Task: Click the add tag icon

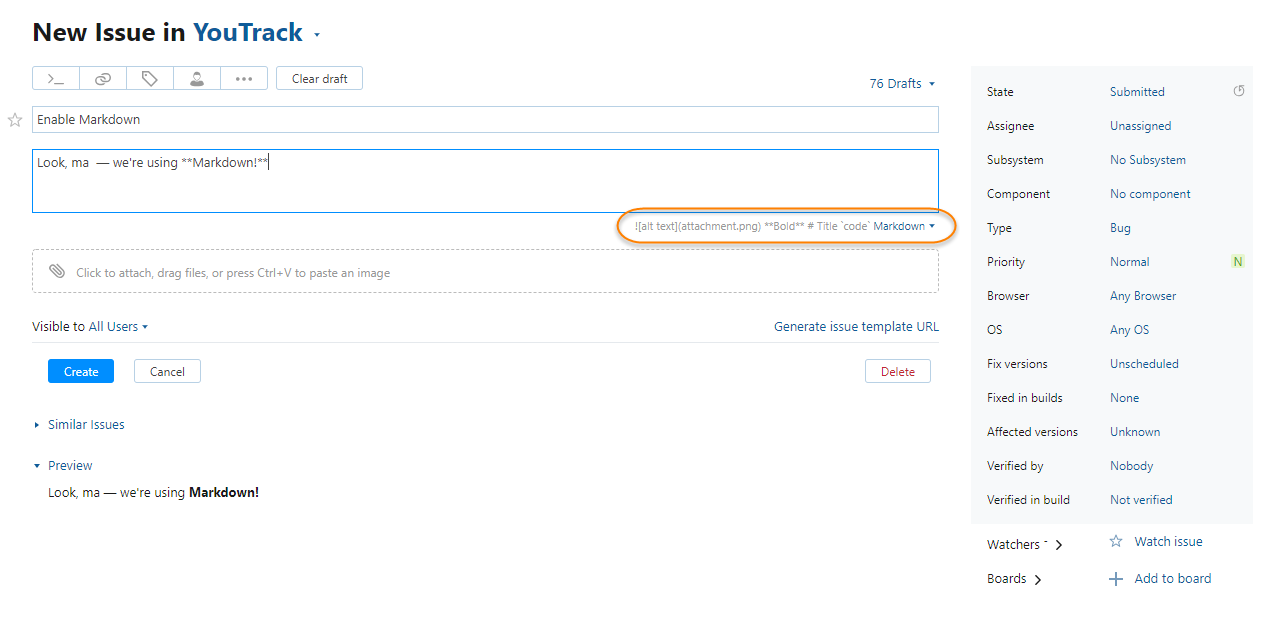Action: pyautogui.click(x=150, y=79)
